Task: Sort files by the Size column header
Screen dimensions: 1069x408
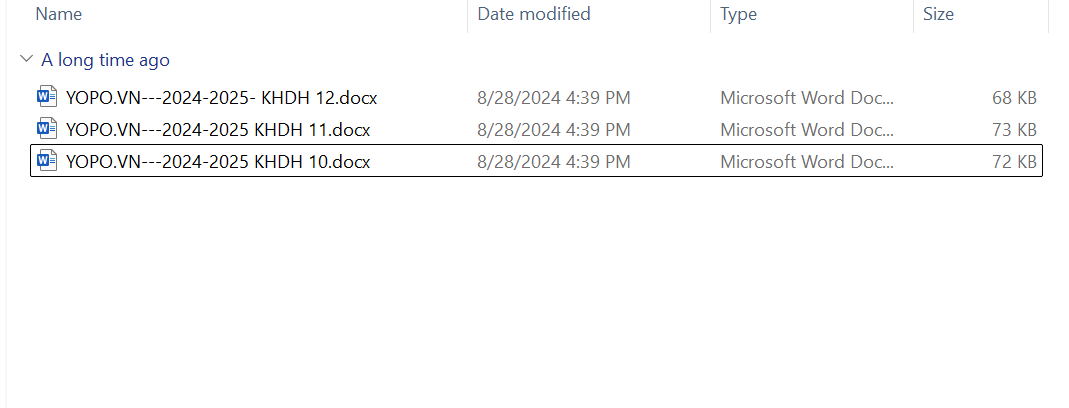Action: [938, 14]
